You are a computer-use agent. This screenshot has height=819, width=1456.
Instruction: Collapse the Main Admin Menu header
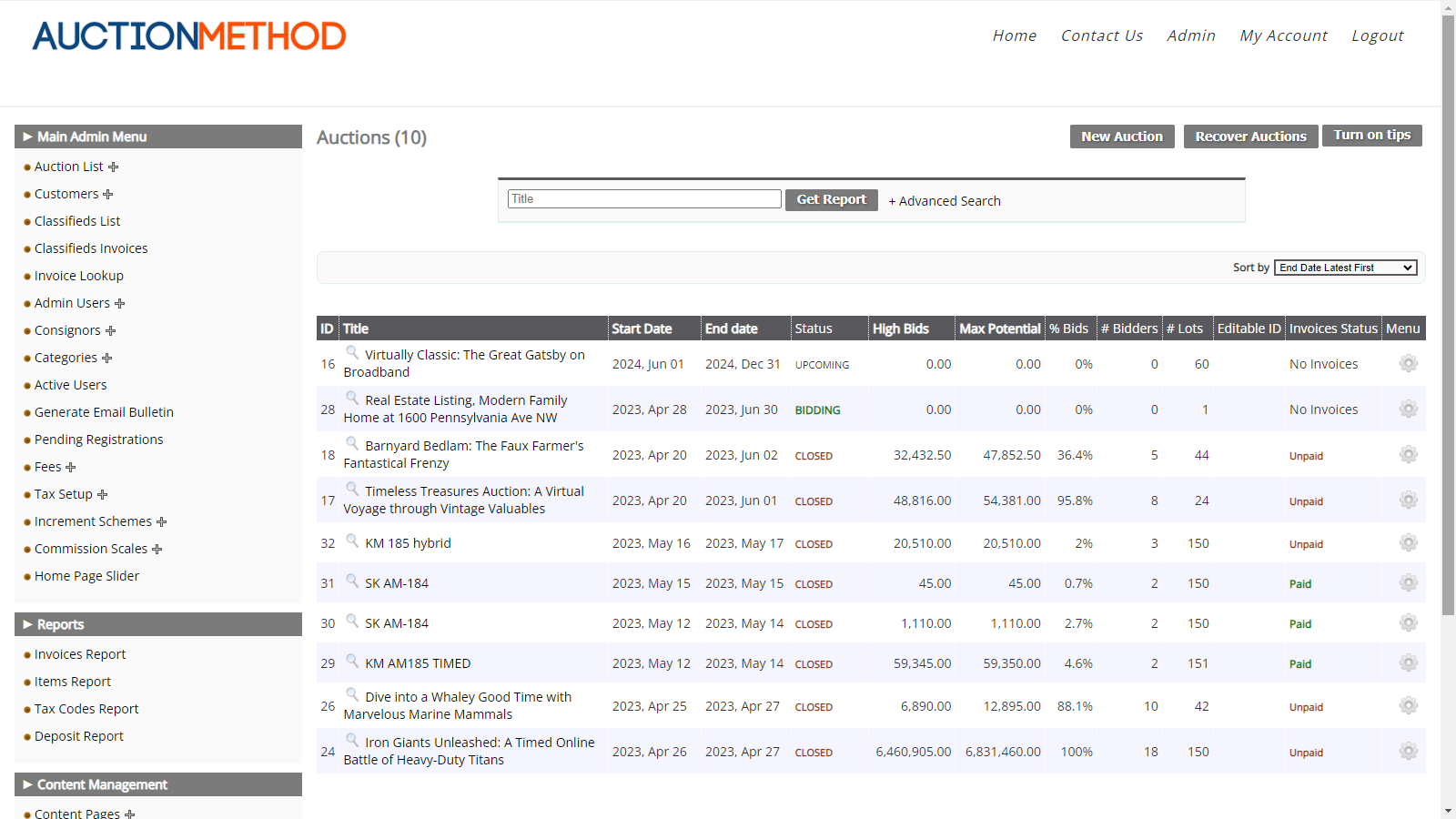click(x=158, y=136)
